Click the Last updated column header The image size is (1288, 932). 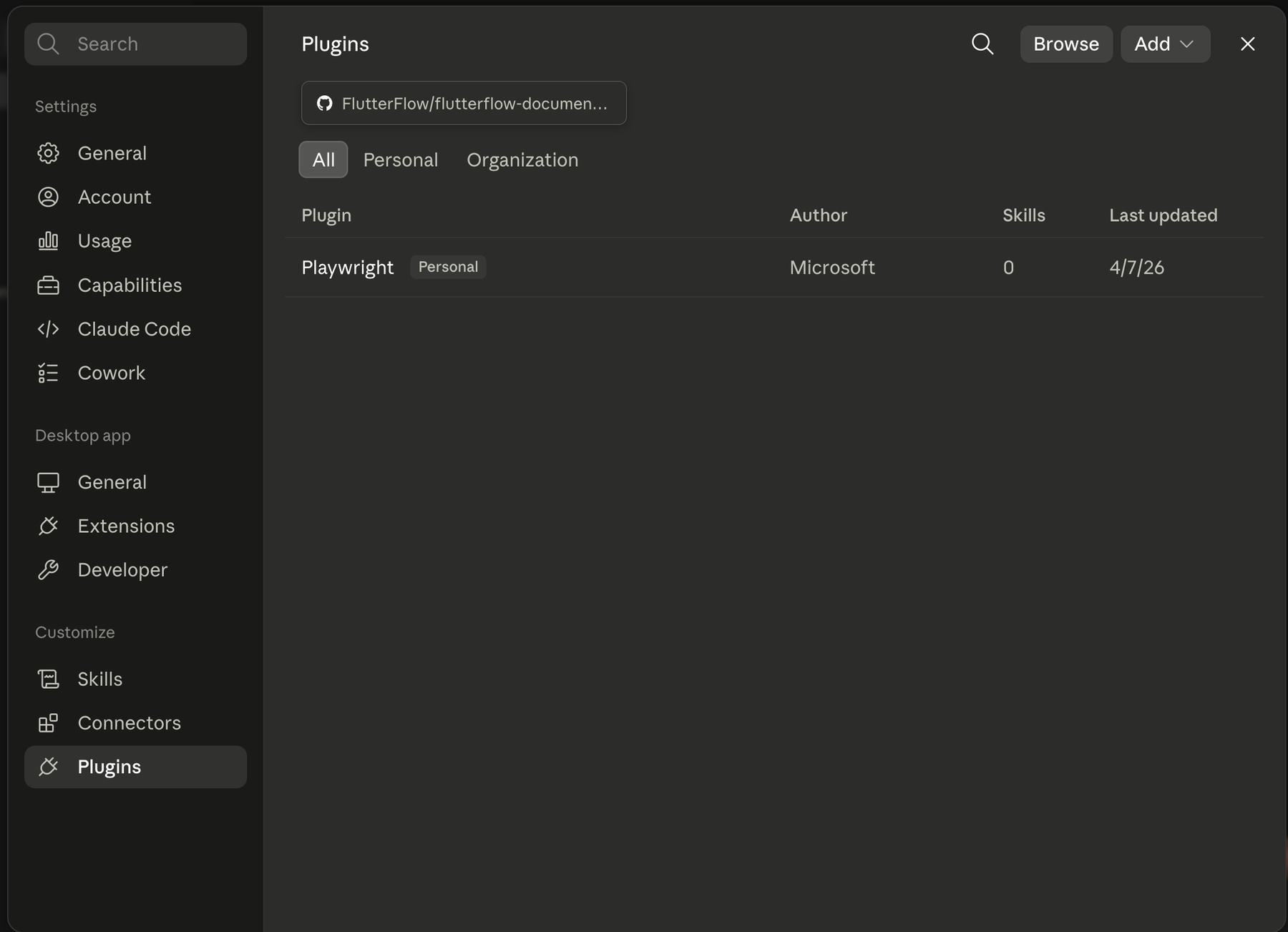1163,215
